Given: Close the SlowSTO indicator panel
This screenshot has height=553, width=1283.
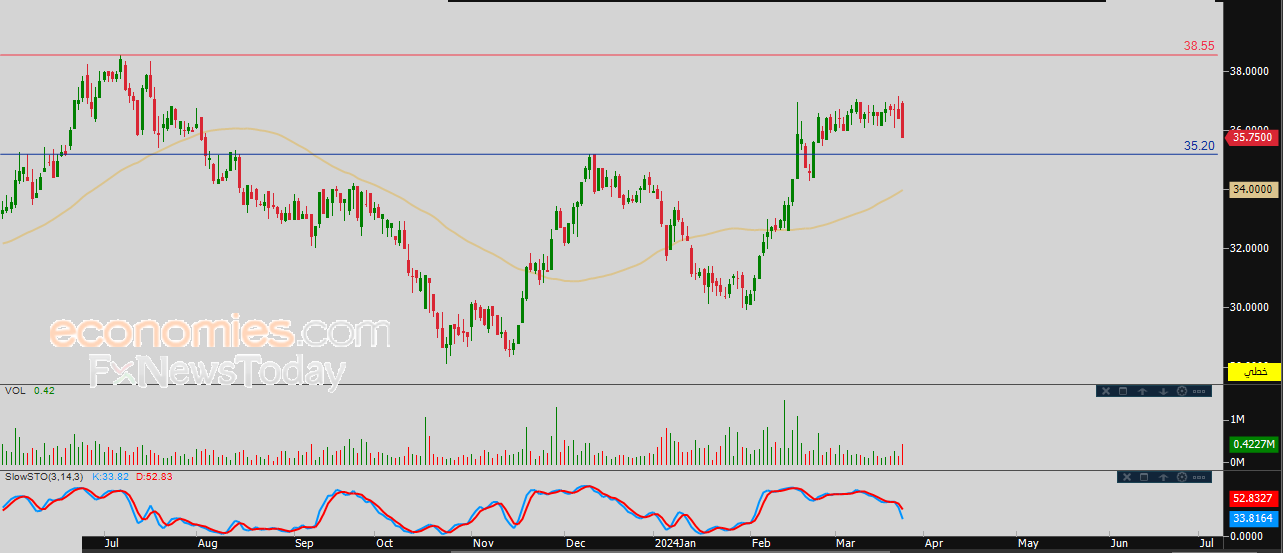Looking at the screenshot, I should pos(1127,477).
